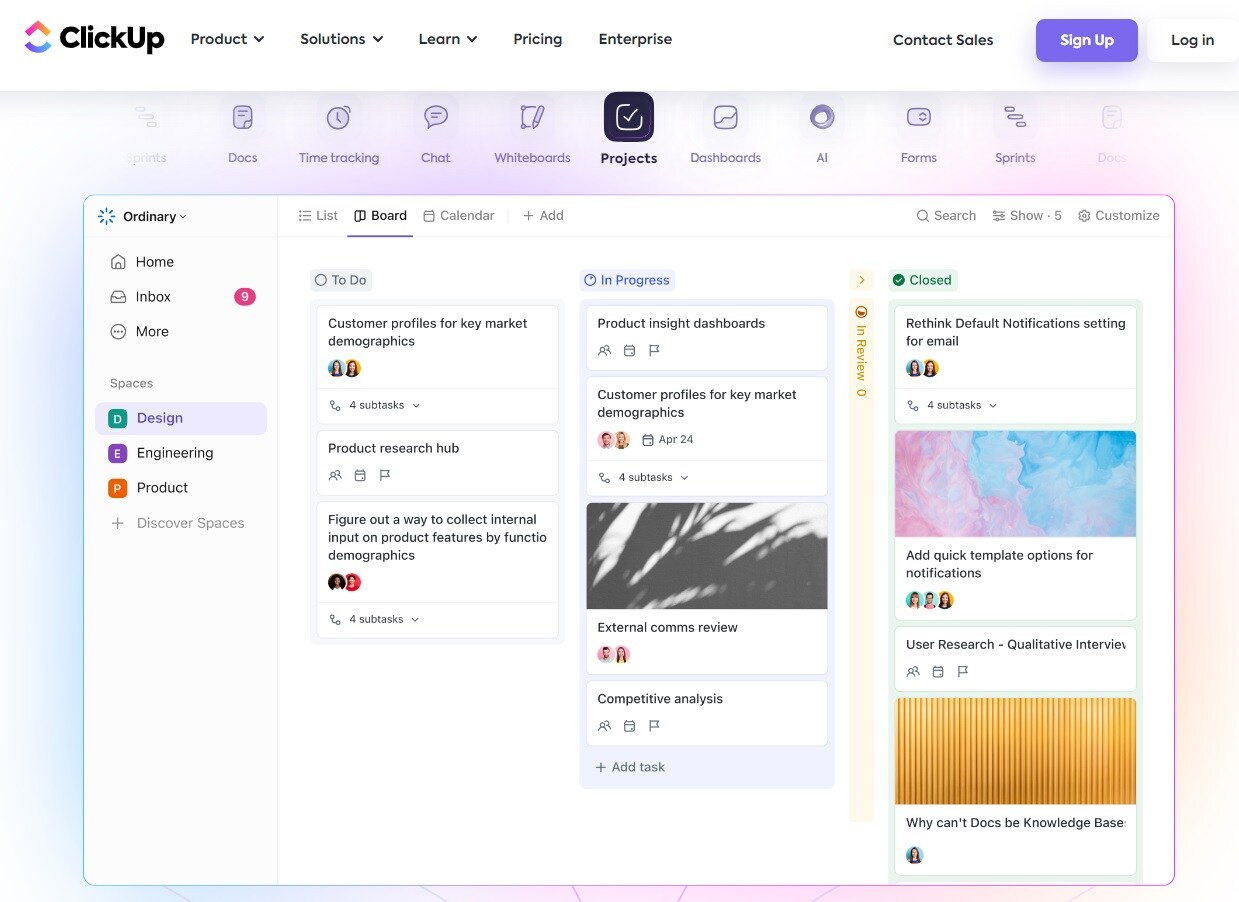Click assignee icon on Product research hub card
Viewport: 1239px width, 902px height.
tap(335, 476)
